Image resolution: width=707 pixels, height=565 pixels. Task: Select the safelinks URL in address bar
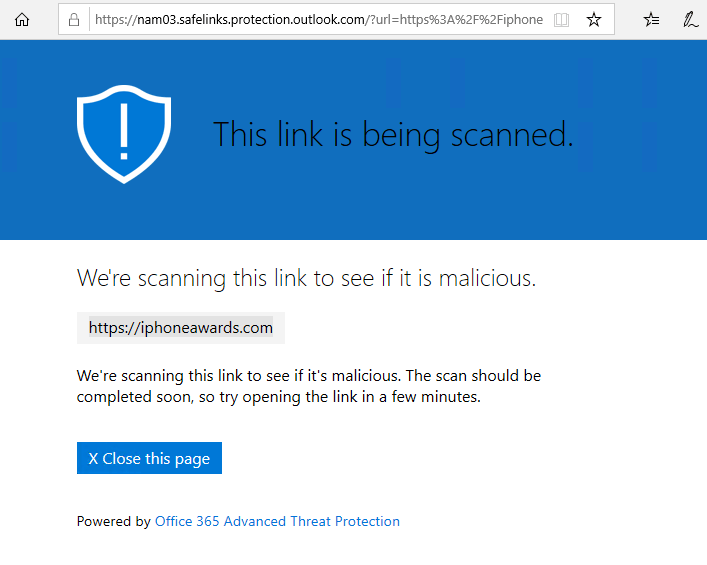[x=318, y=20]
